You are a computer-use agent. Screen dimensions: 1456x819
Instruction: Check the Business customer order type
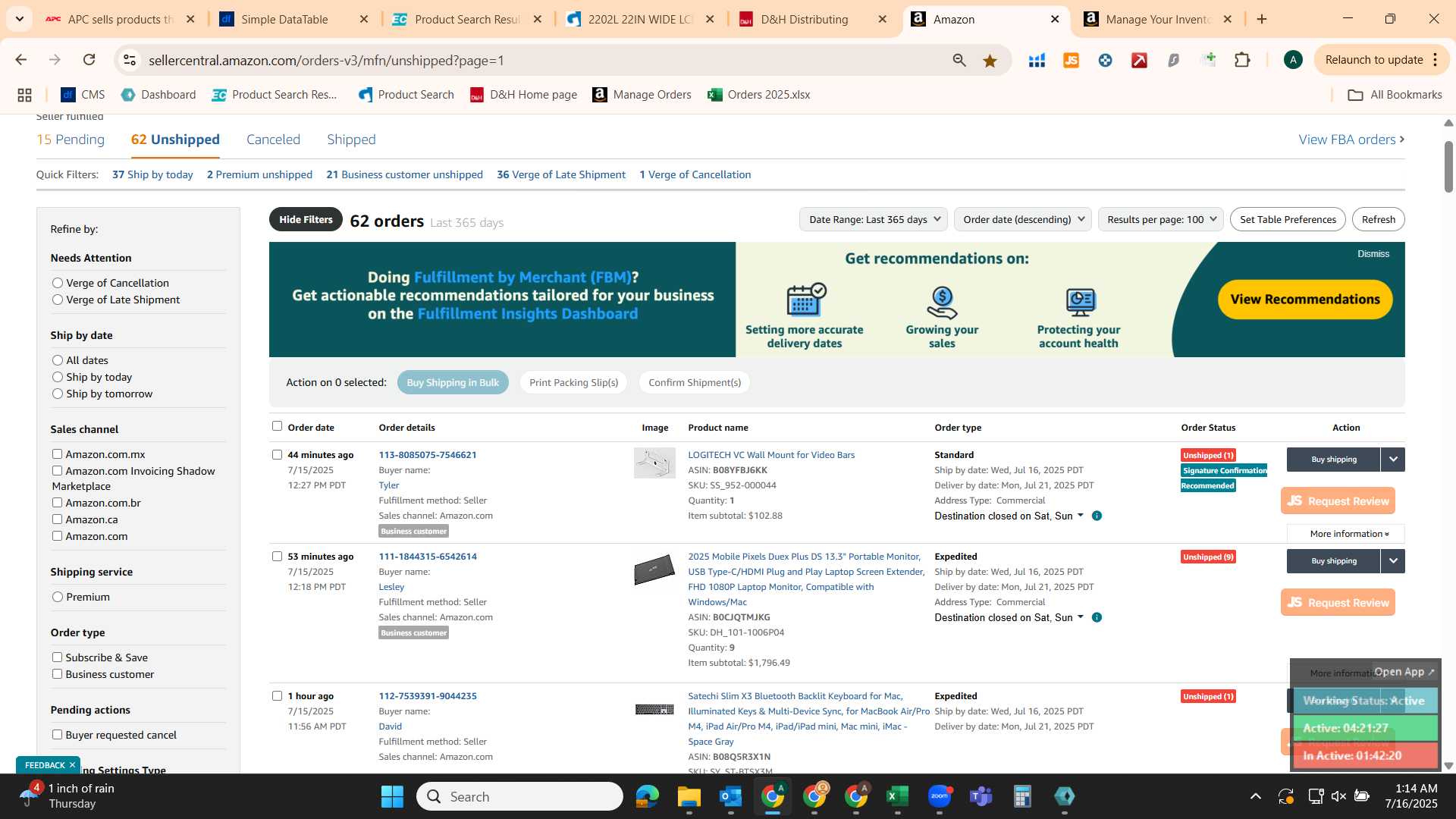[57, 673]
